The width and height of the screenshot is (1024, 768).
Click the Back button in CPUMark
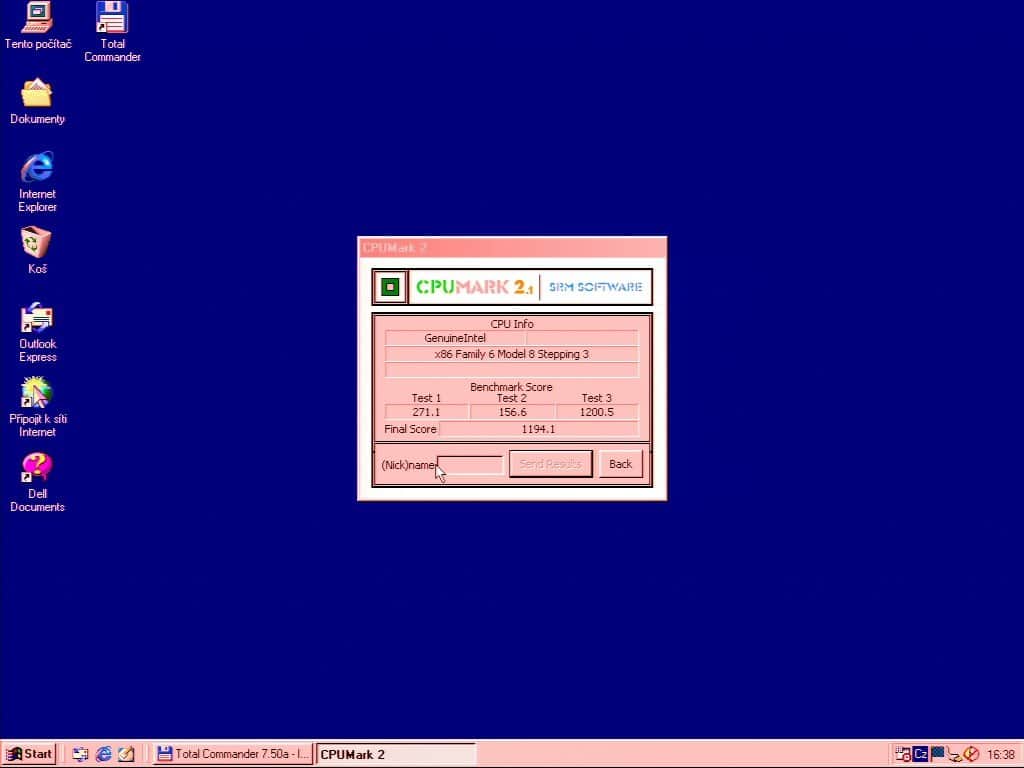tap(620, 464)
